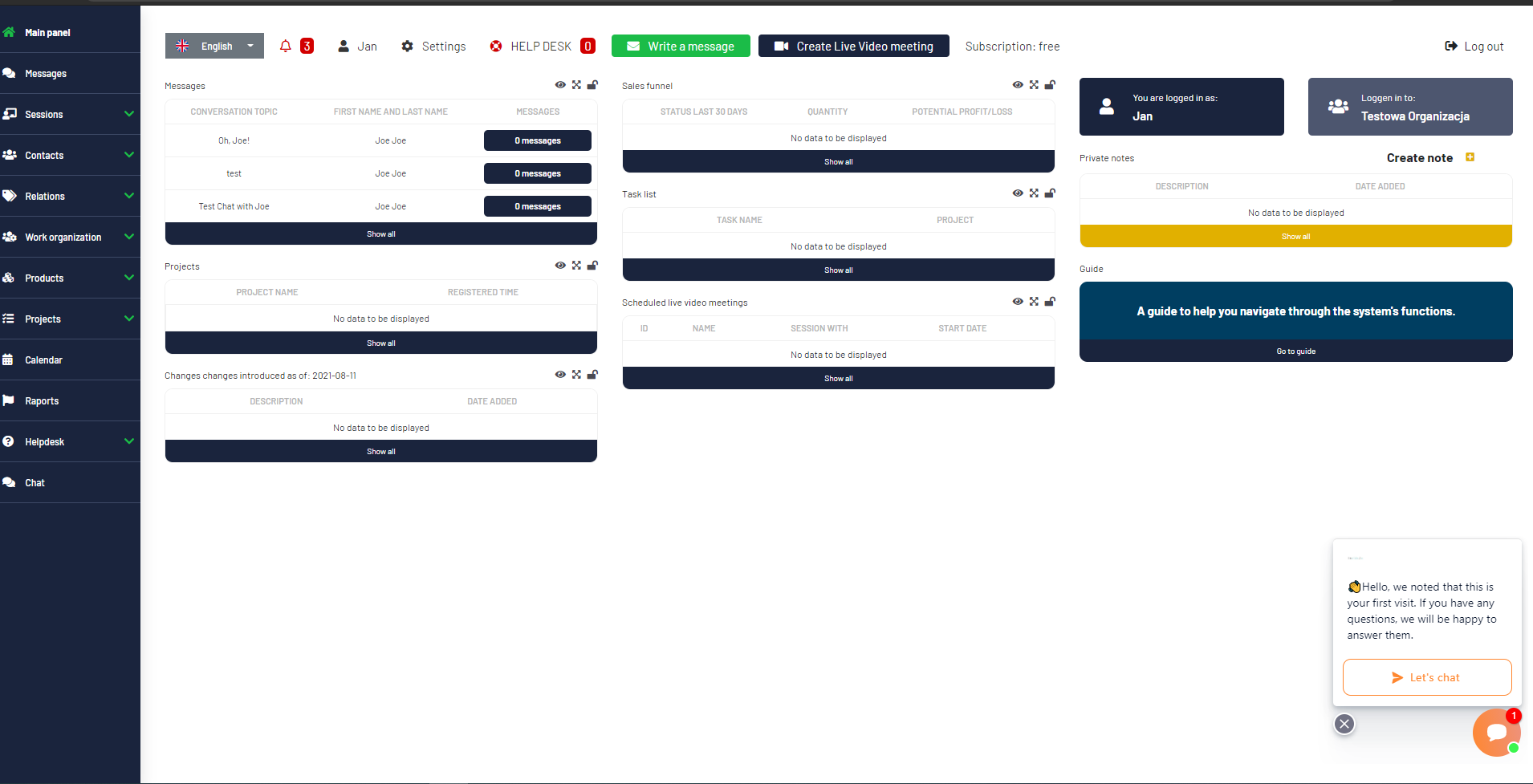This screenshot has height=784, width=1533.
Task: Click the Raports flag icon
Action: pos(10,400)
